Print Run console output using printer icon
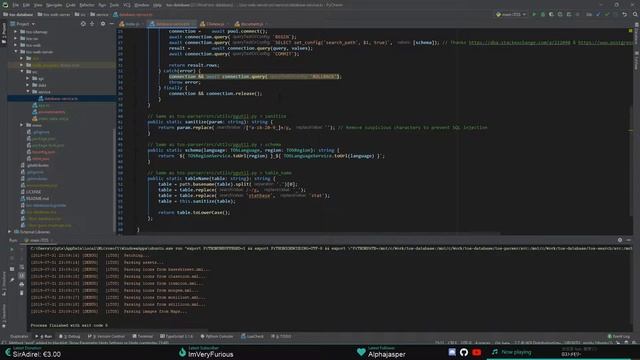 pos(22,284)
